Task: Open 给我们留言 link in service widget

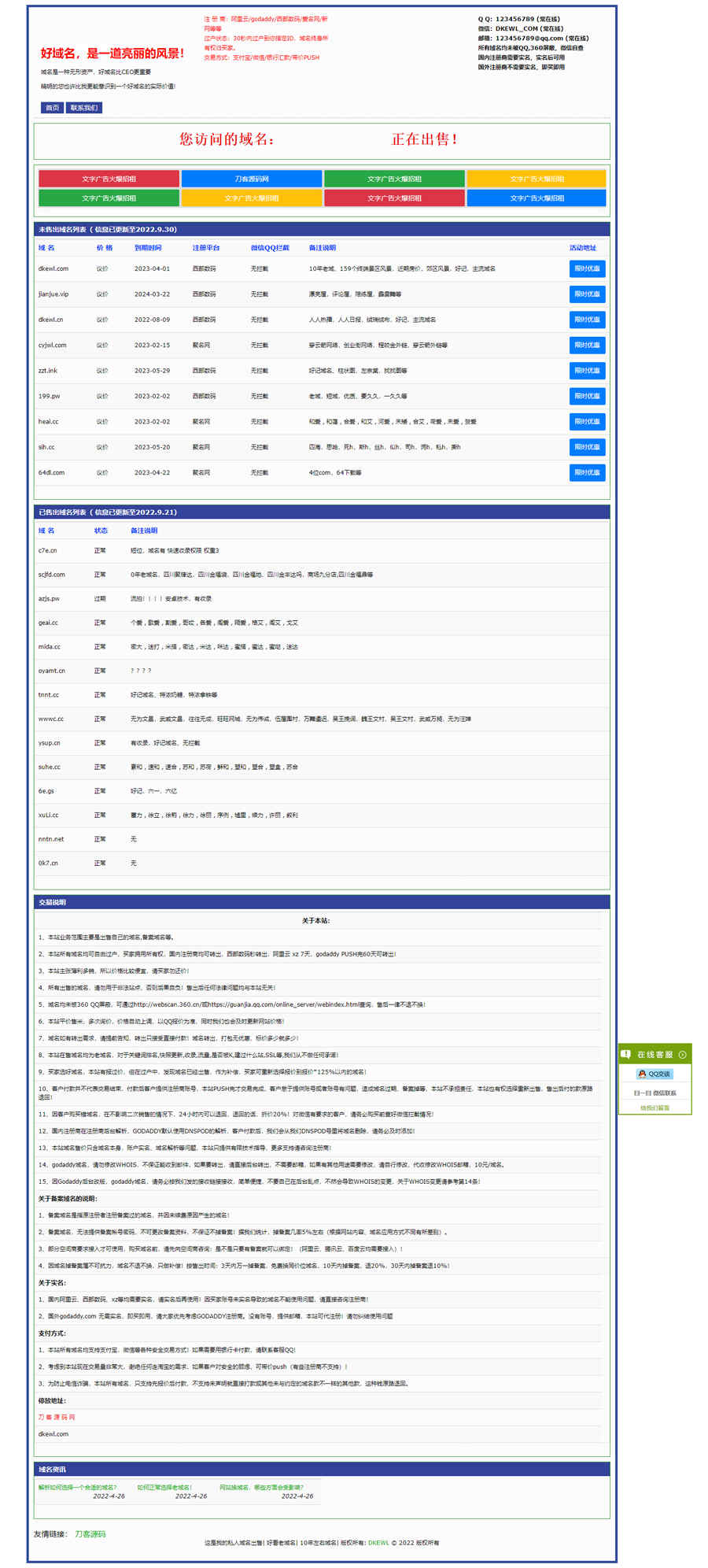Action: coord(655,1108)
